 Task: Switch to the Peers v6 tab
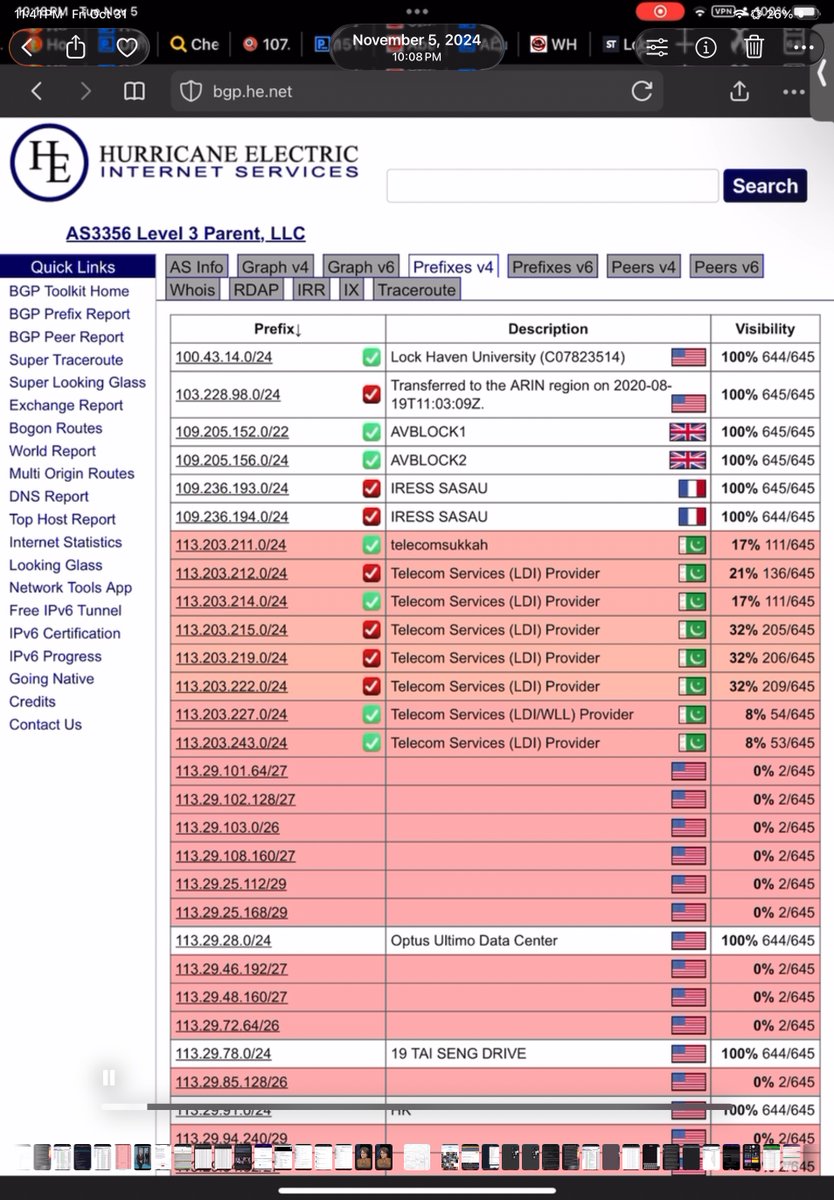tap(727, 267)
